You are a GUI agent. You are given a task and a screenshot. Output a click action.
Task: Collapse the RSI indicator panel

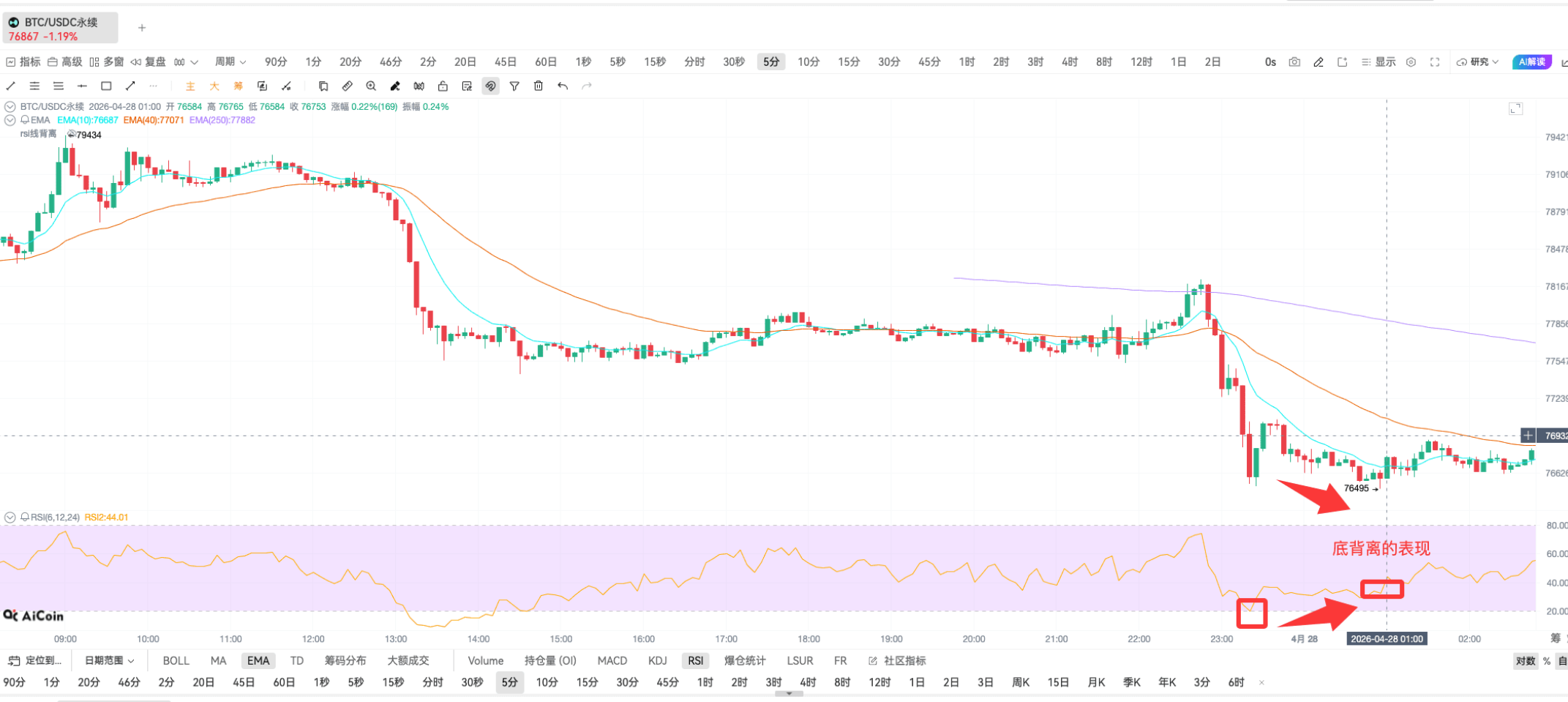point(10,517)
